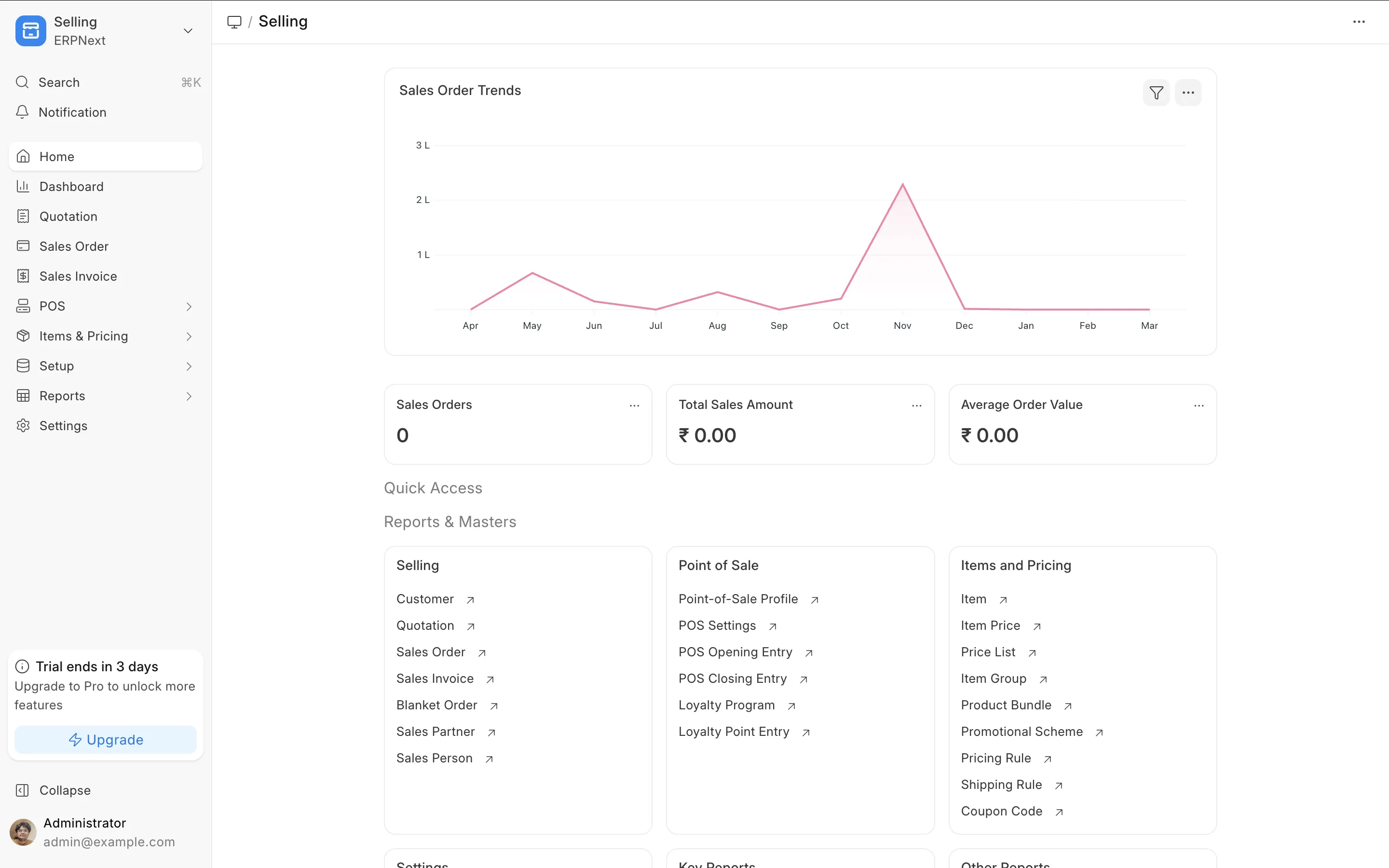Click the bell icon beside Notification

(x=22, y=112)
